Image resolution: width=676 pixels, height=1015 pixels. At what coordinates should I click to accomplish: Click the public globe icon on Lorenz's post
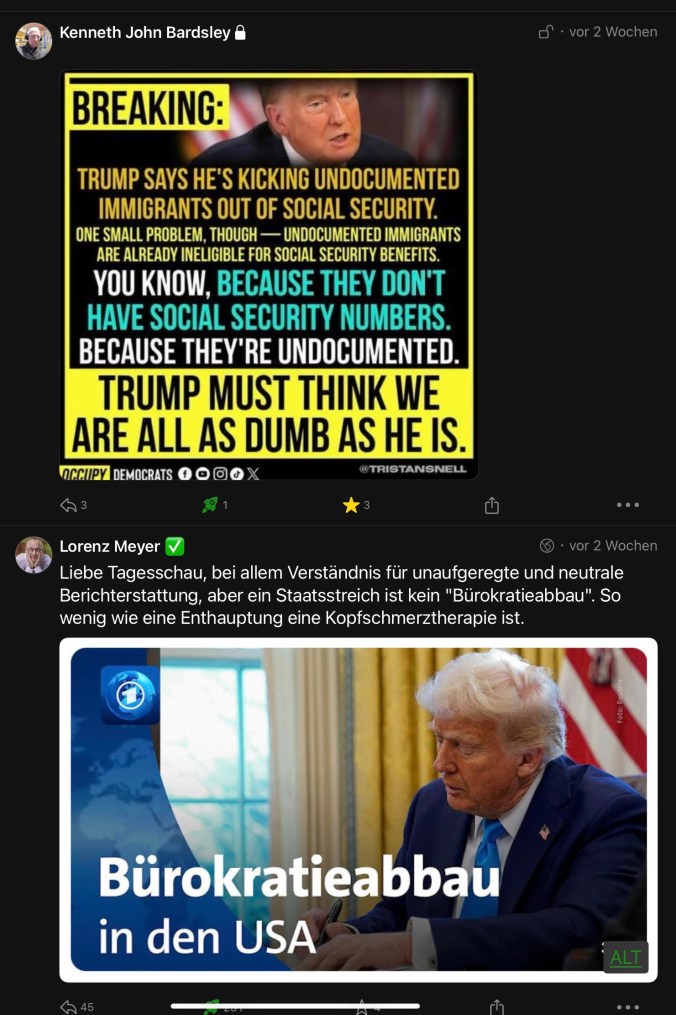click(x=546, y=546)
